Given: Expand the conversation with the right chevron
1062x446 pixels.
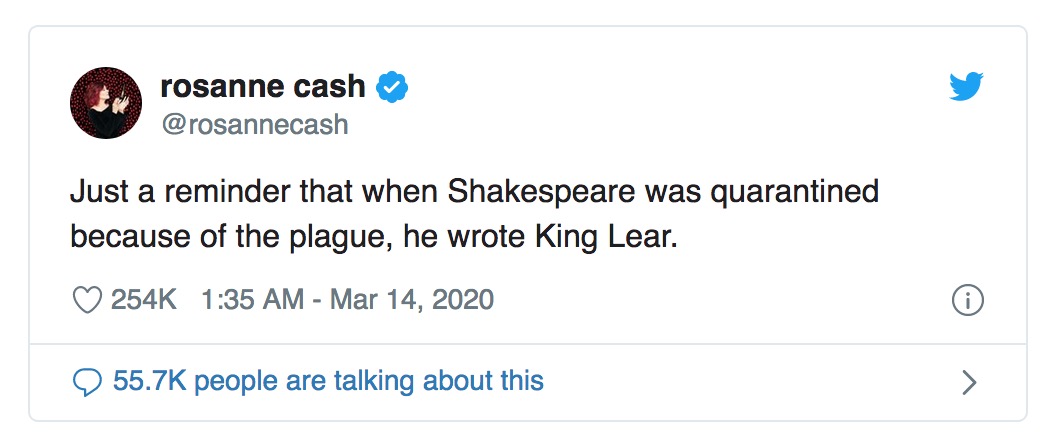Looking at the screenshot, I should (x=967, y=381).
